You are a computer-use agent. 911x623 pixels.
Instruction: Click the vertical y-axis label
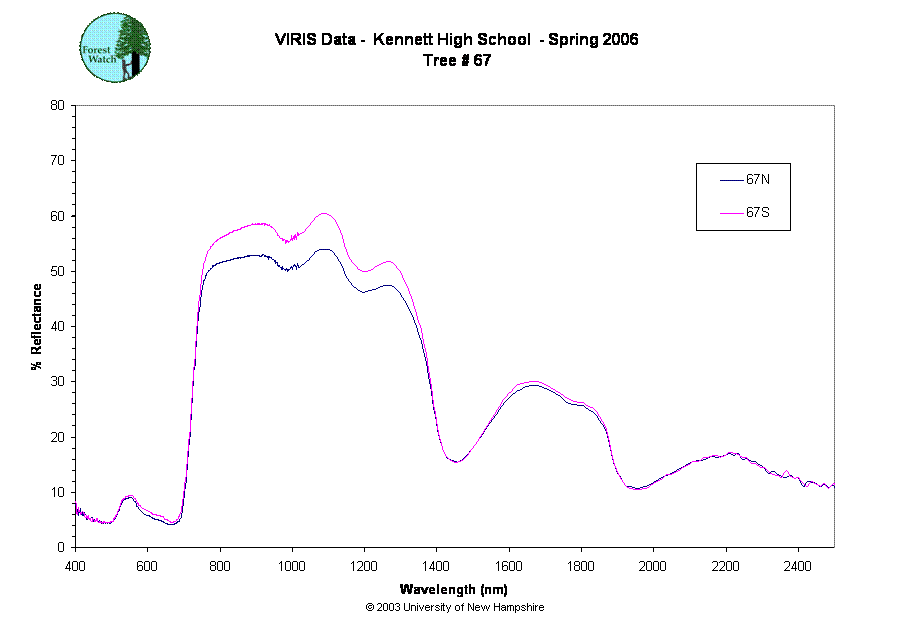(36, 325)
